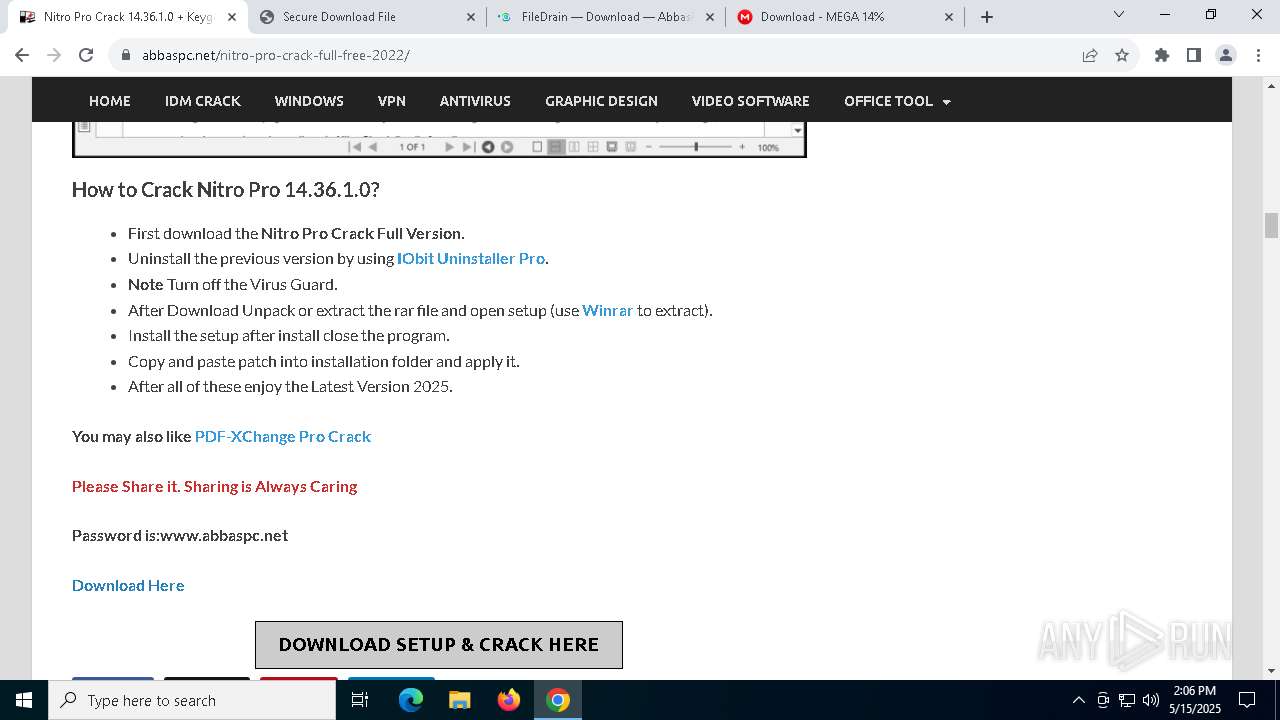
Task: Close the Nitro Pro Crack tab
Action: click(231, 16)
